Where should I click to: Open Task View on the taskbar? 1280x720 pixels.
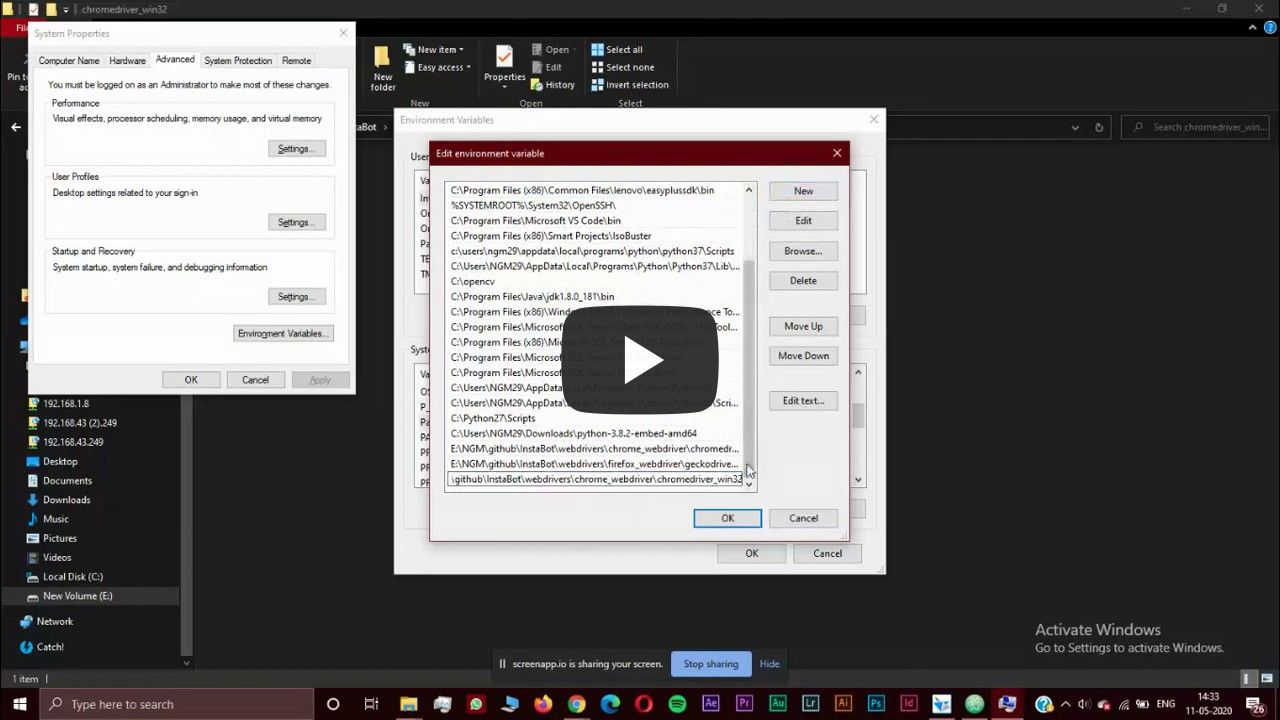[371, 704]
